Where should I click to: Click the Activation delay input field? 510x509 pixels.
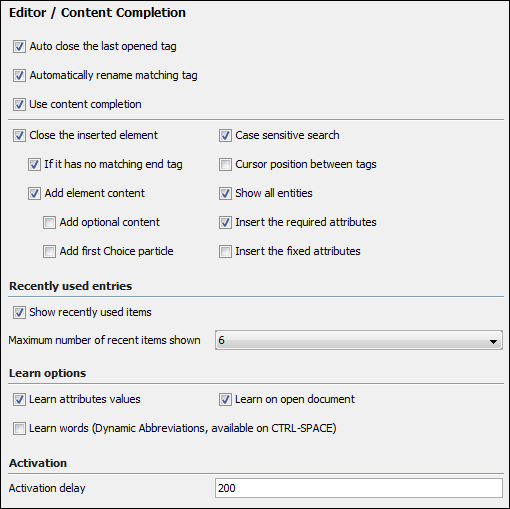point(359,488)
